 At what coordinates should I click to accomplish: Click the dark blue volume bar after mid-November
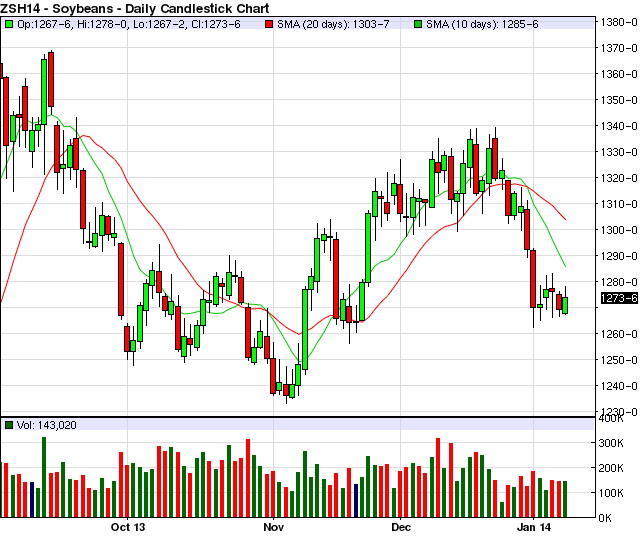(356, 501)
